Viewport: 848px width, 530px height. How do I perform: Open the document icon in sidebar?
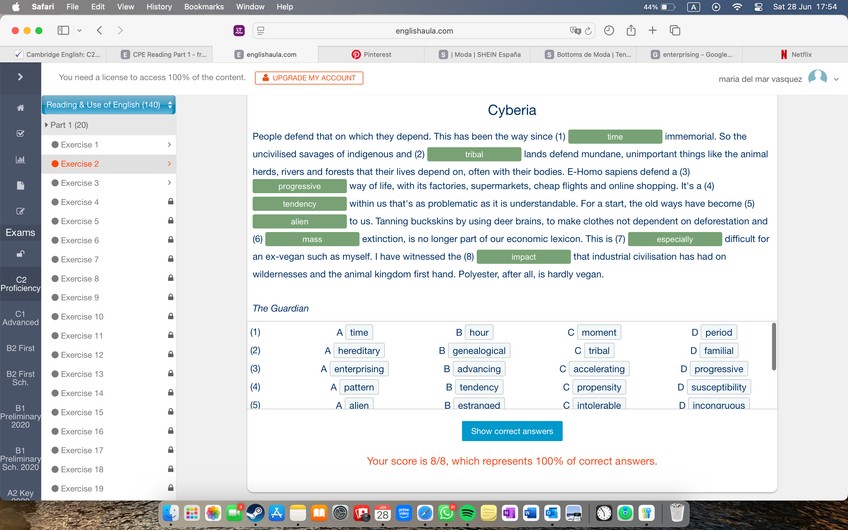20,186
